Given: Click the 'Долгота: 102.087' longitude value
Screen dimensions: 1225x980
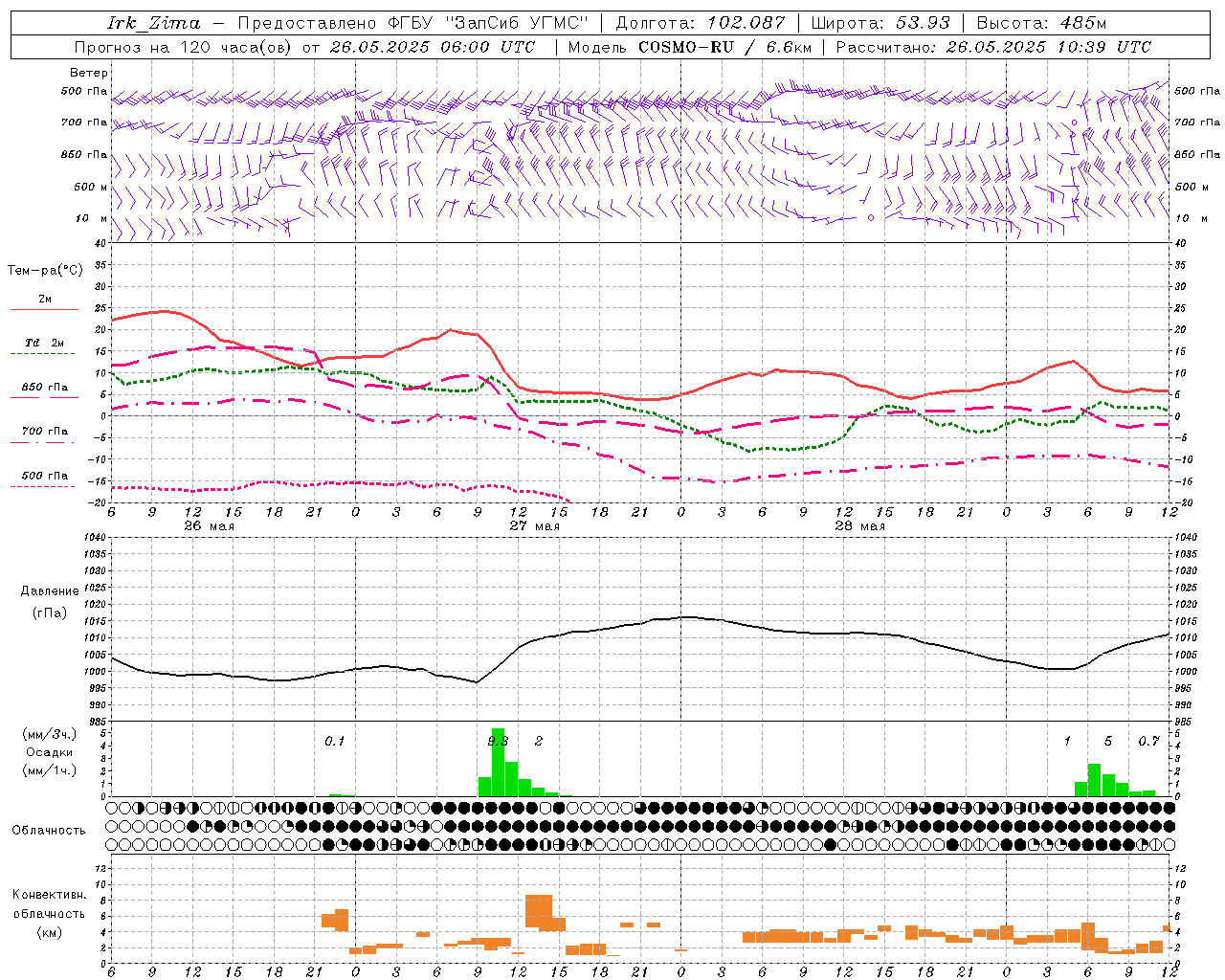Looking at the screenshot, I should [x=700, y=23].
